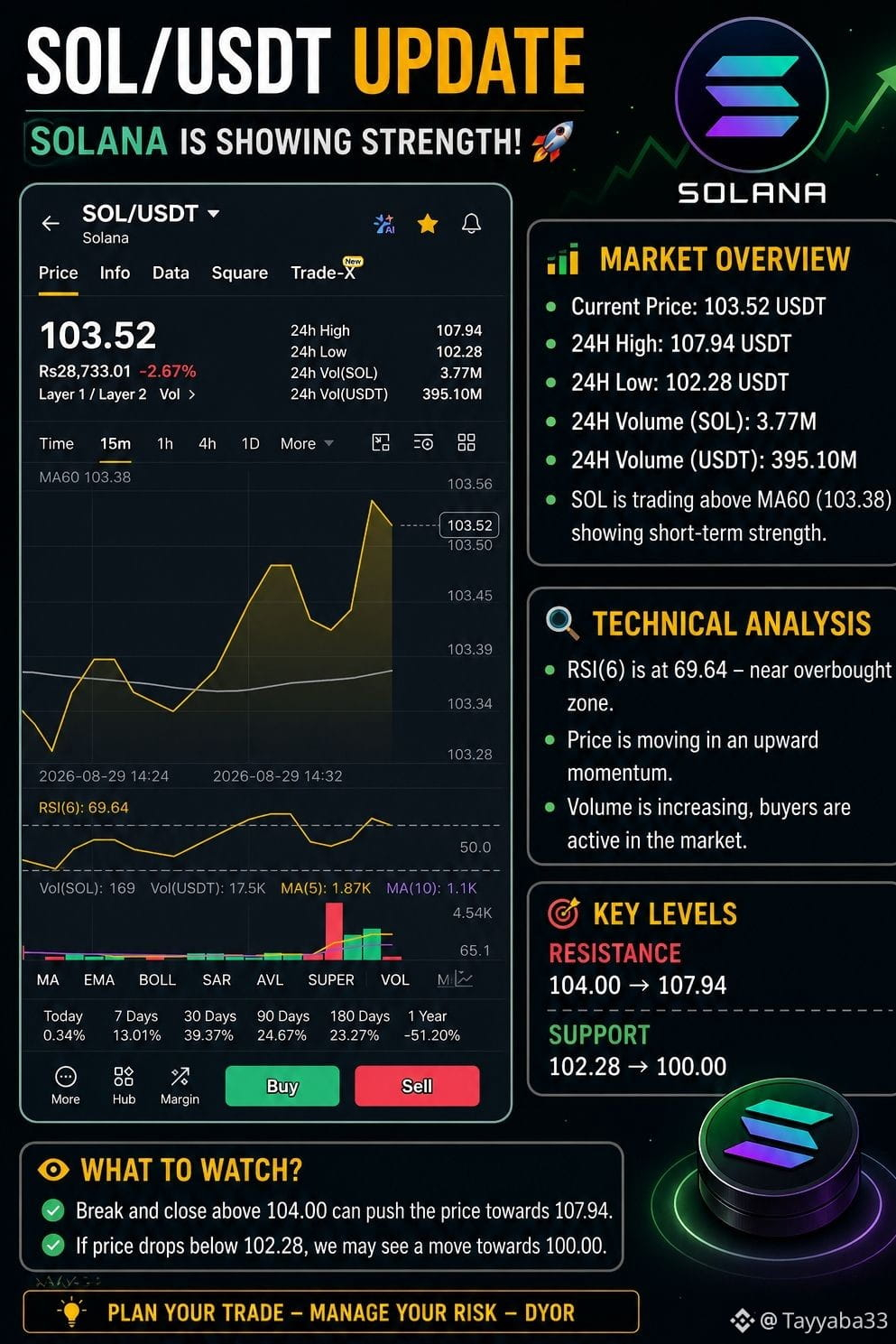Image resolution: width=896 pixels, height=1344 pixels.
Task: Click the What to Watch eye icon
Action: click(x=53, y=1170)
